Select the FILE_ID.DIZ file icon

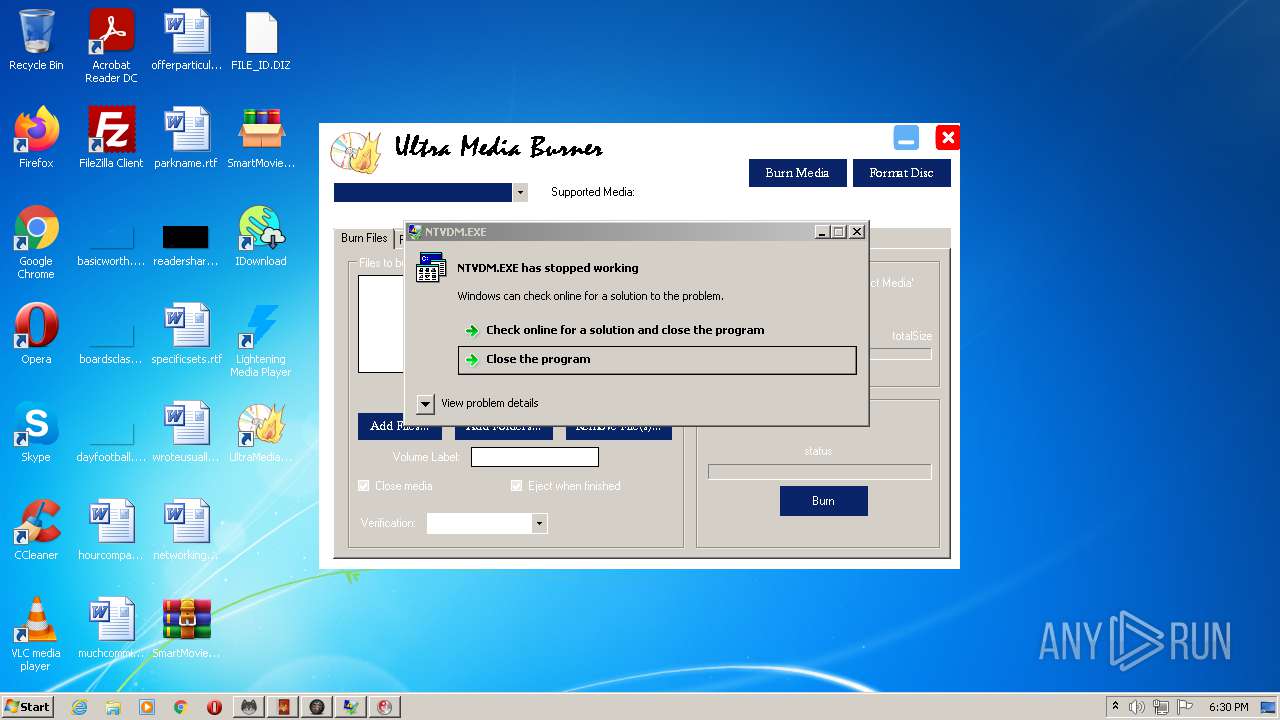260,40
